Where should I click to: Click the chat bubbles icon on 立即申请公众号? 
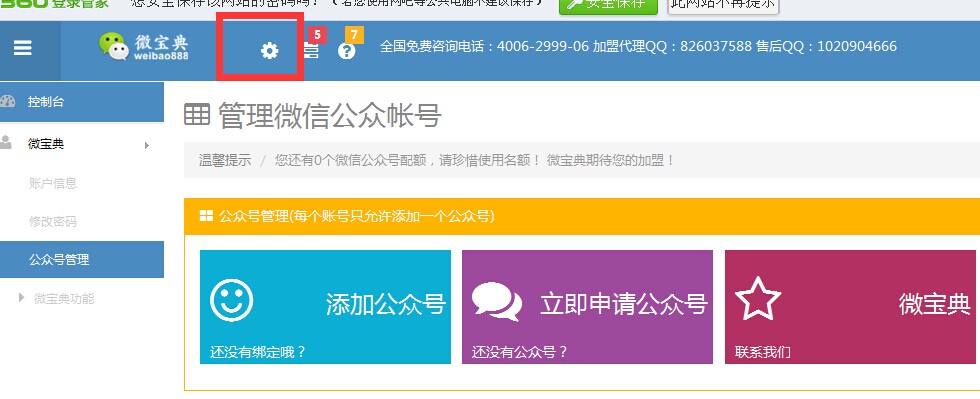point(497,301)
